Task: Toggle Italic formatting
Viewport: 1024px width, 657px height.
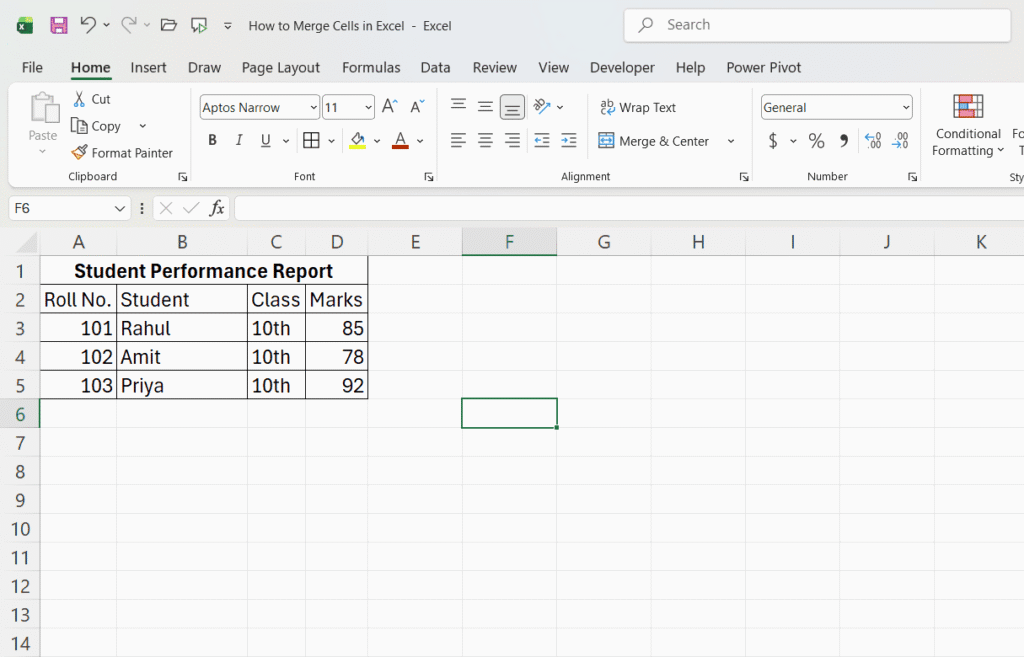Action: pyautogui.click(x=239, y=140)
